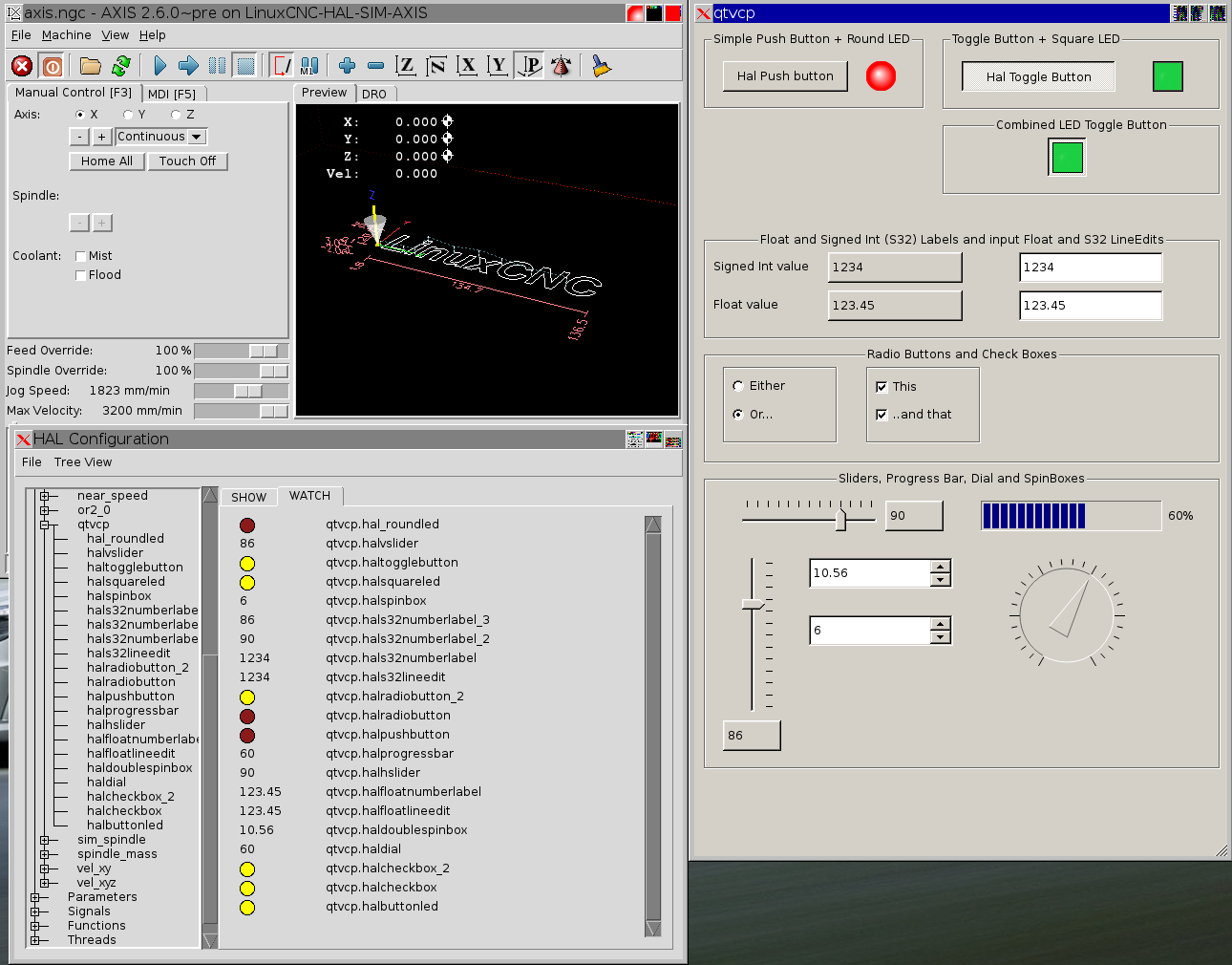Click the horizontal slider handle in qtvcp

pos(840,519)
